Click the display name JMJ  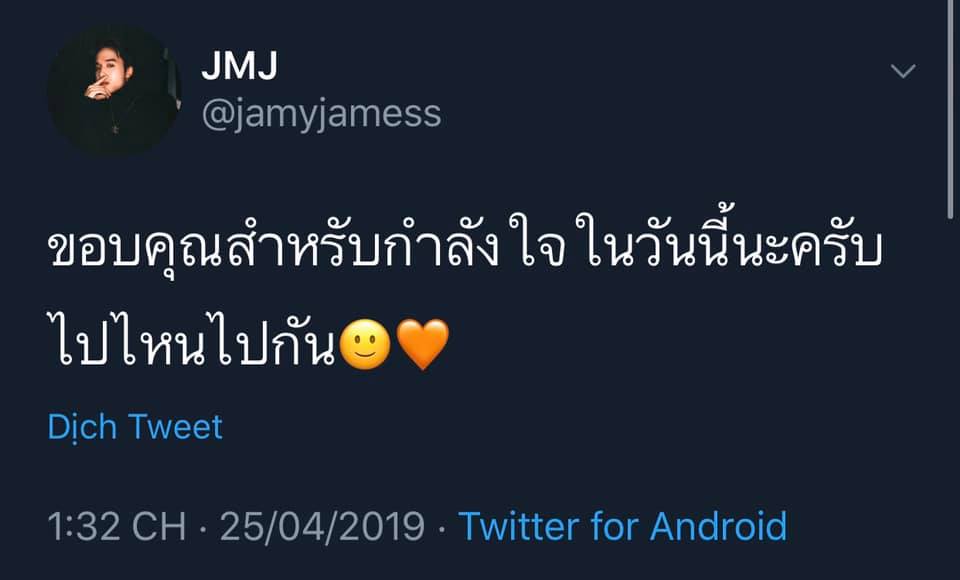tap(239, 66)
